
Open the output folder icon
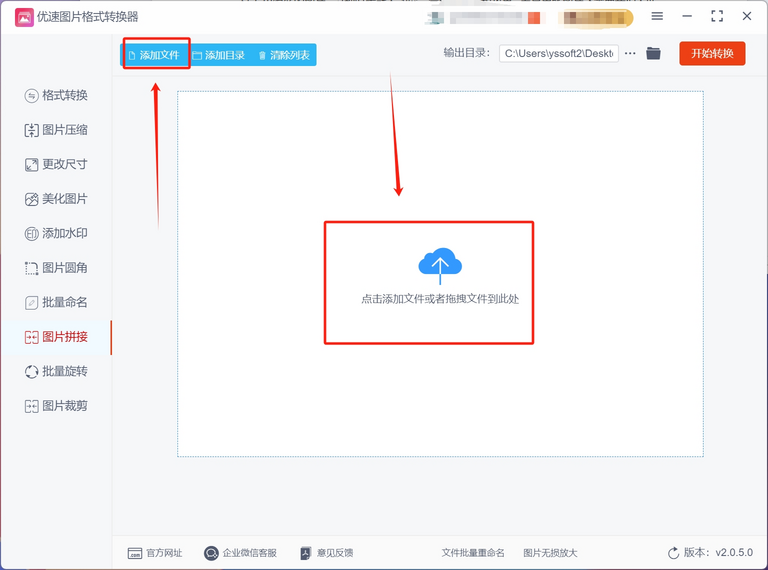point(653,53)
